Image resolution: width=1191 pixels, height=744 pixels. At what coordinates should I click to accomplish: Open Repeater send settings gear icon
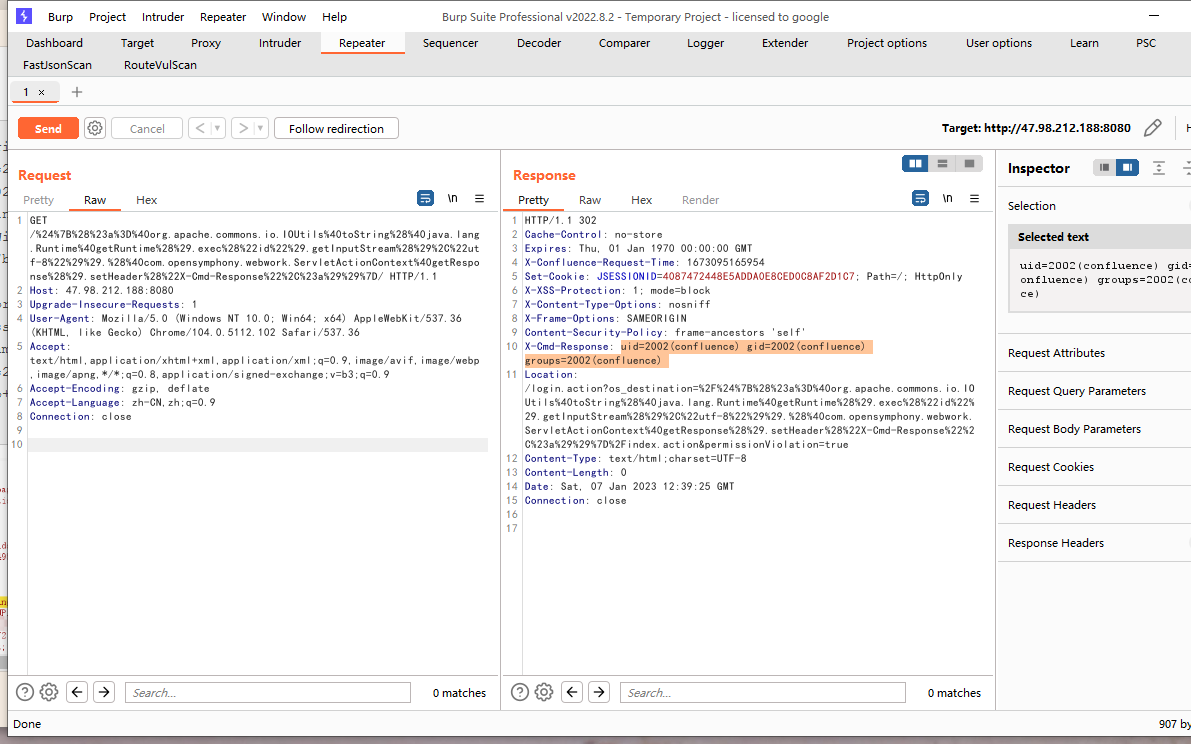(95, 128)
